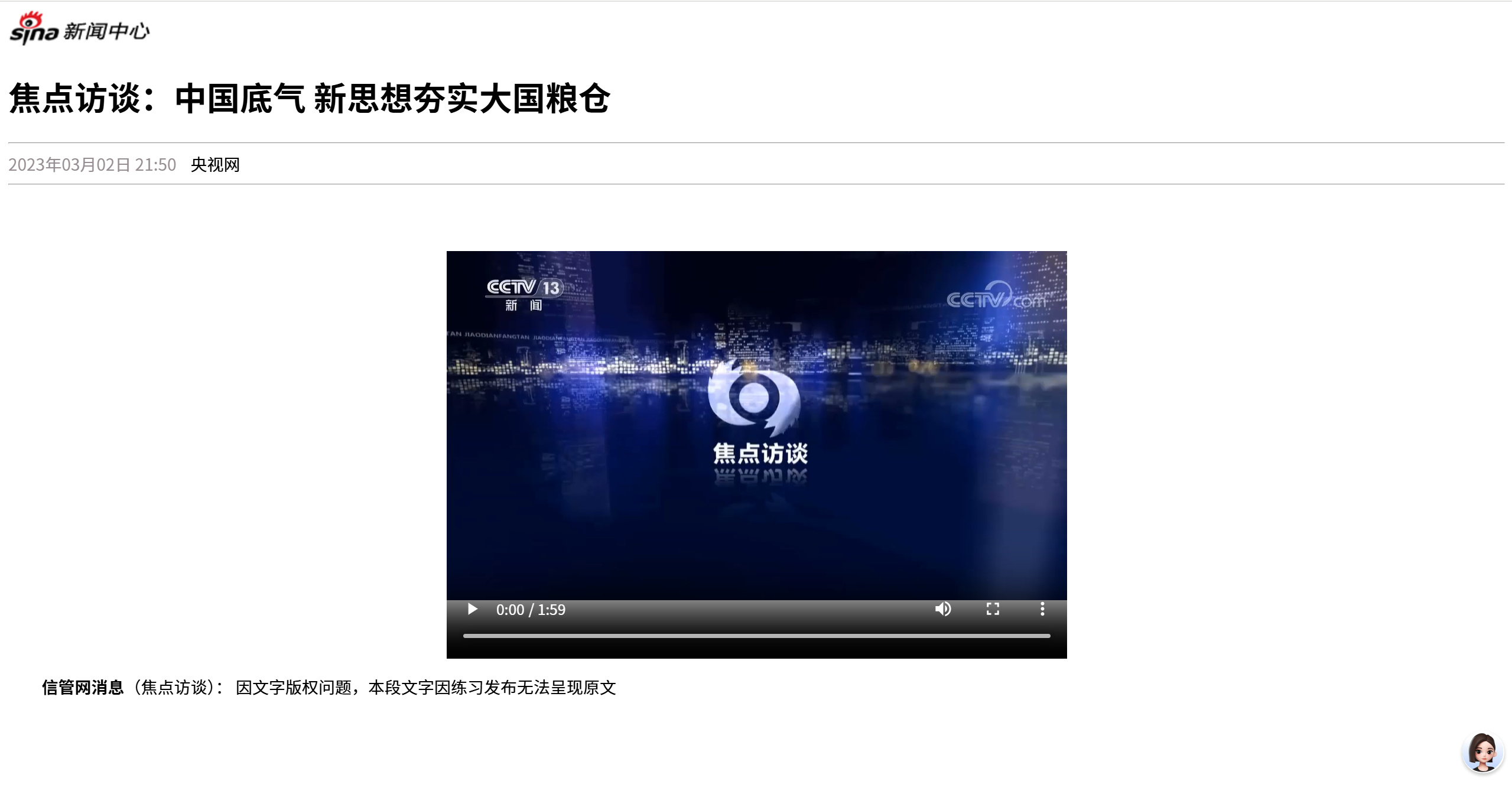1512x804 pixels.
Task: Toggle playback with the play control
Action: [x=472, y=609]
